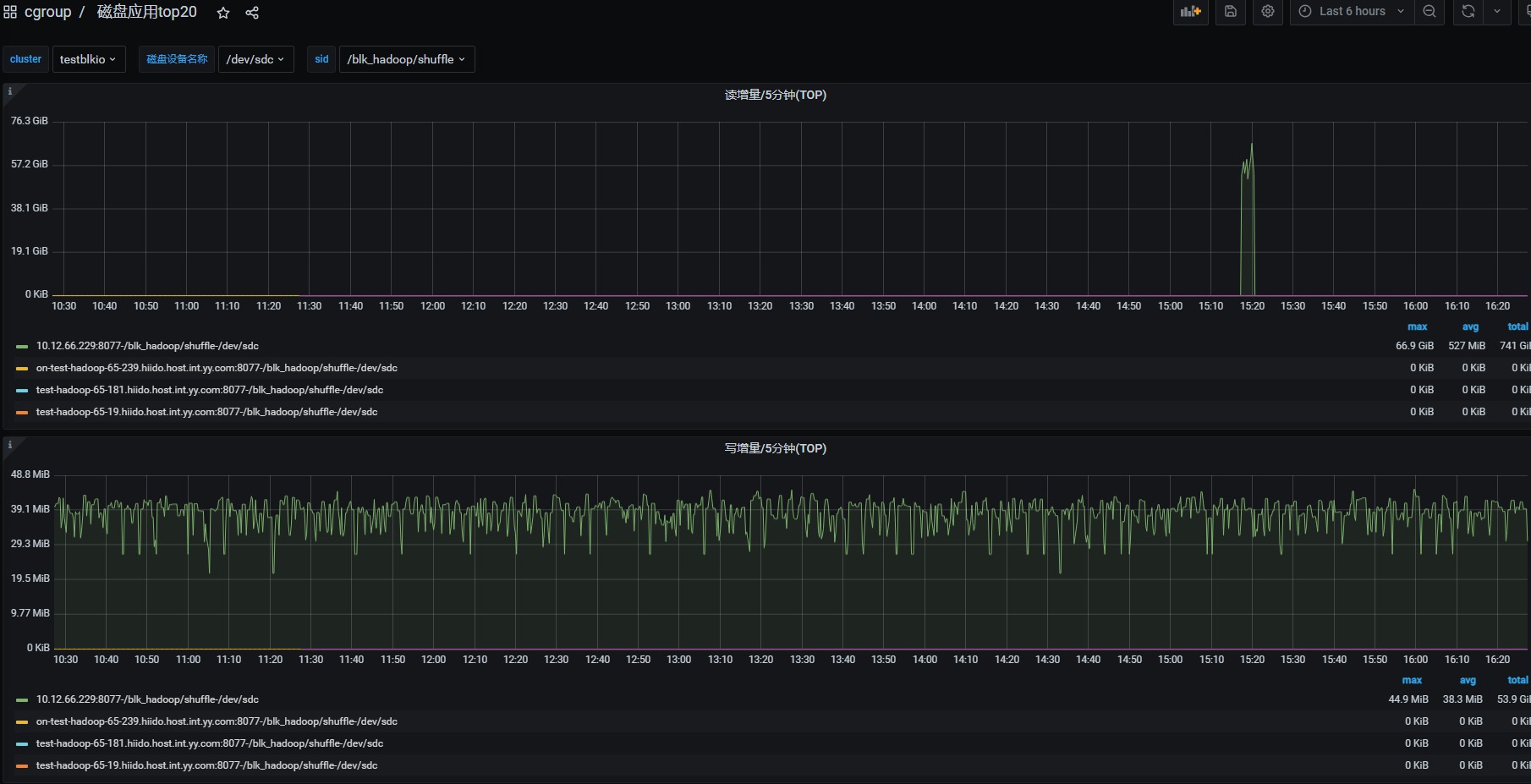Toggle on-test-hadoop-65-239 series in read panel legend
Viewport: 1531px width, 784px height.
pyautogui.click(x=216, y=368)
